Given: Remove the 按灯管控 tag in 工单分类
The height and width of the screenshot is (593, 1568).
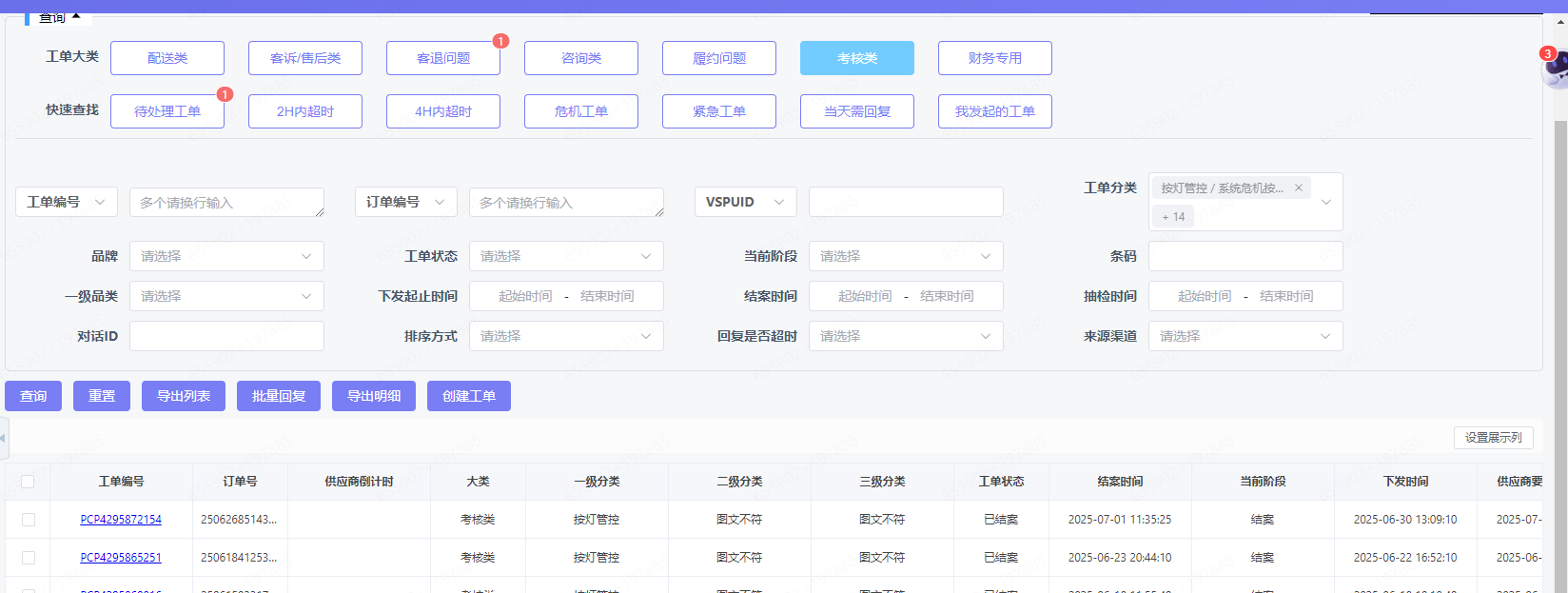Looking at the screenshot, I should pos(1298,188).
